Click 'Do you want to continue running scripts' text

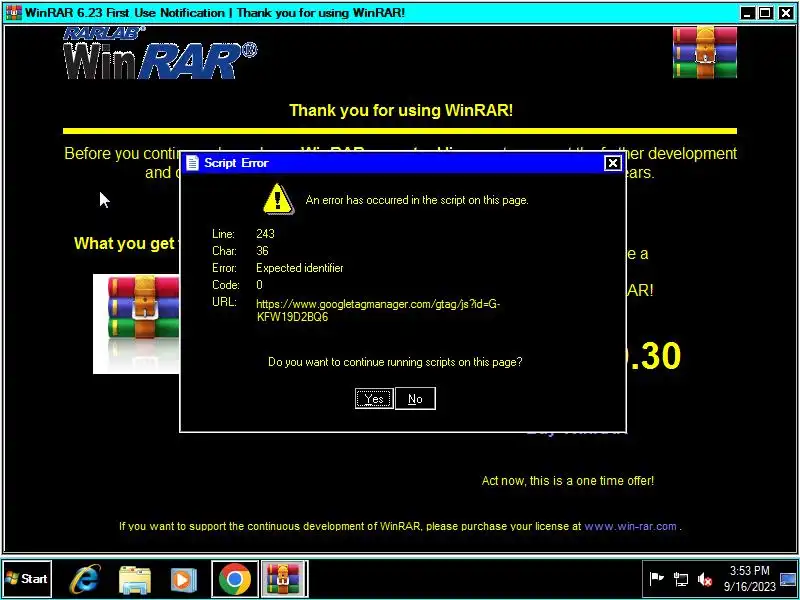click(395, 362)
